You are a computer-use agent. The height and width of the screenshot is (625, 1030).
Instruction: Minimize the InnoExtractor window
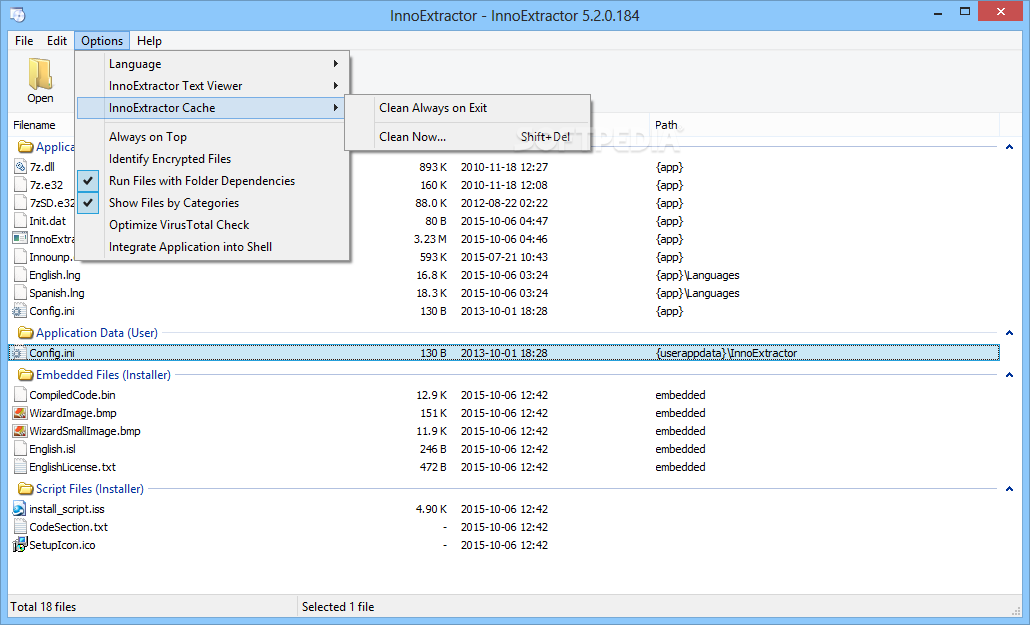(937, 12)
